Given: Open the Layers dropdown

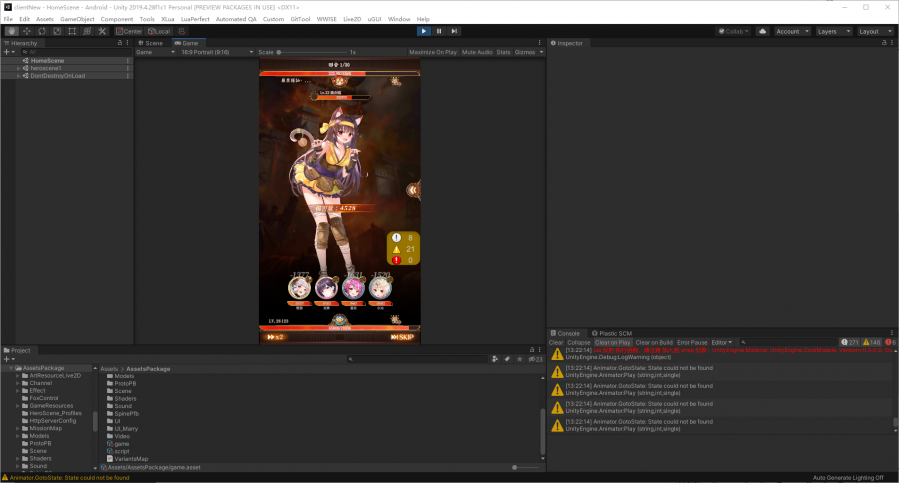Looking at the screenshot, I should coord(834,31).
